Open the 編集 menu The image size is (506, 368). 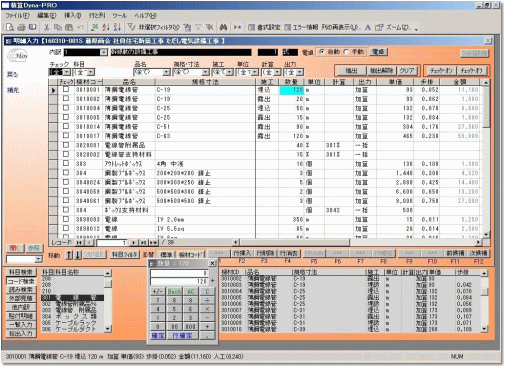point(47,15)
